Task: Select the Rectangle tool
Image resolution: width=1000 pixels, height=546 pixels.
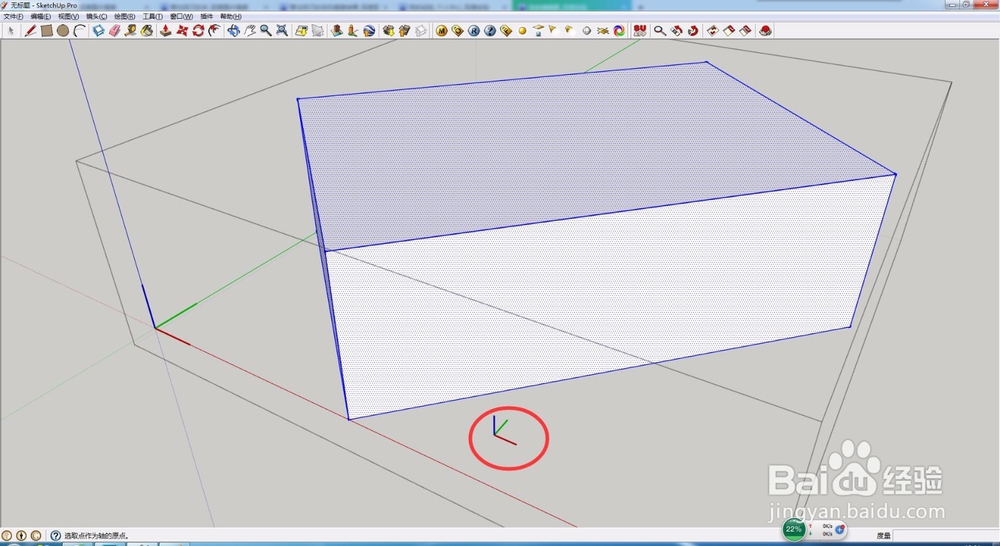Action: (x=47, y=31)
